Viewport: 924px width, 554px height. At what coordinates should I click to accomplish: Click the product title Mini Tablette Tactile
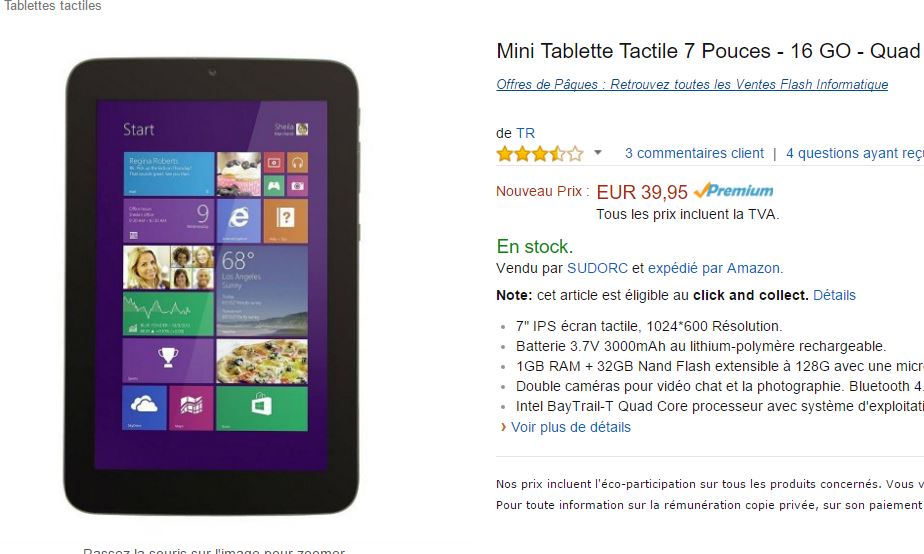coord(709,51)
